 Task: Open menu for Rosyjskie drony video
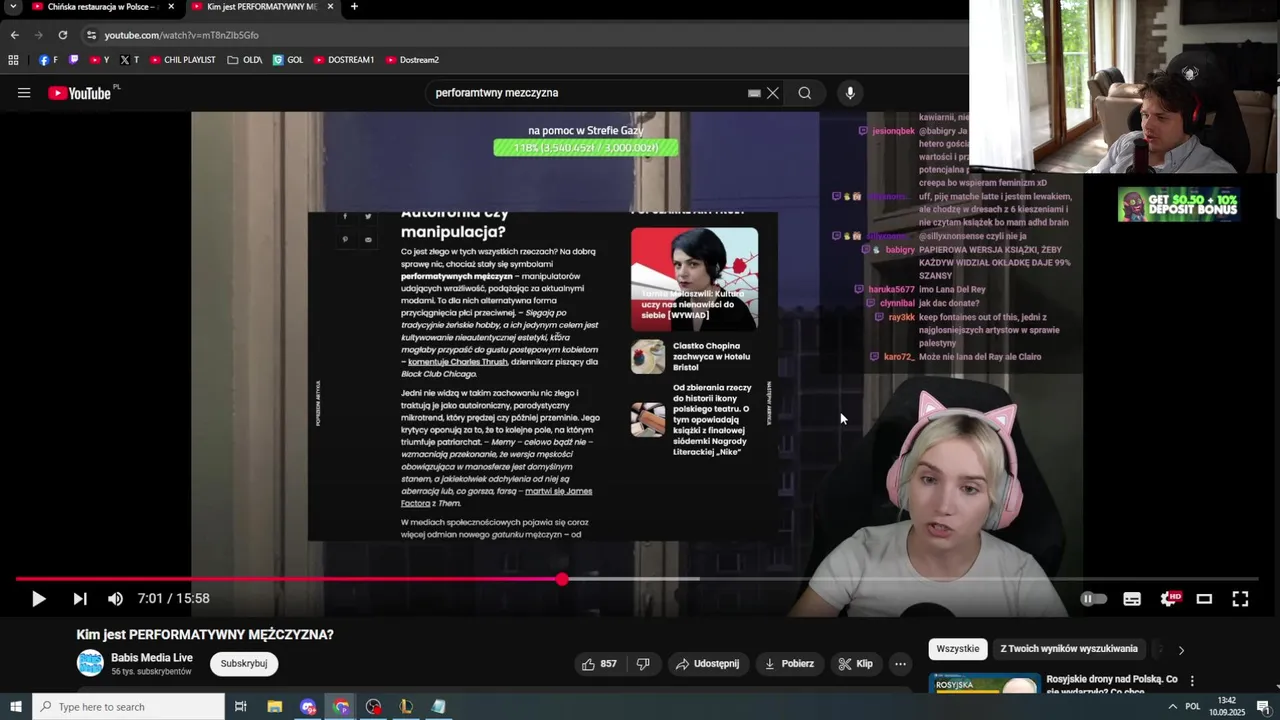click(x=1192, y=681)
